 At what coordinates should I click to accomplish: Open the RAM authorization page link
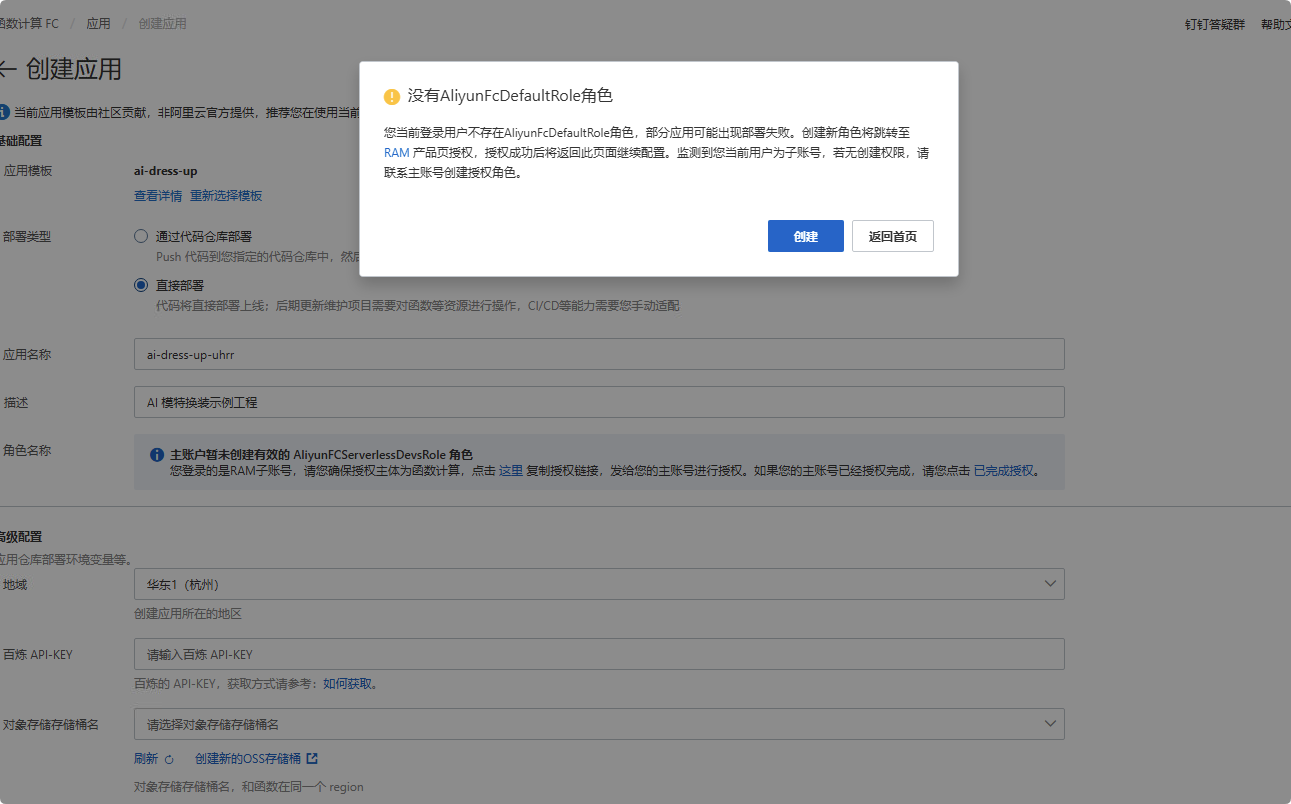(x=396, y=153)
